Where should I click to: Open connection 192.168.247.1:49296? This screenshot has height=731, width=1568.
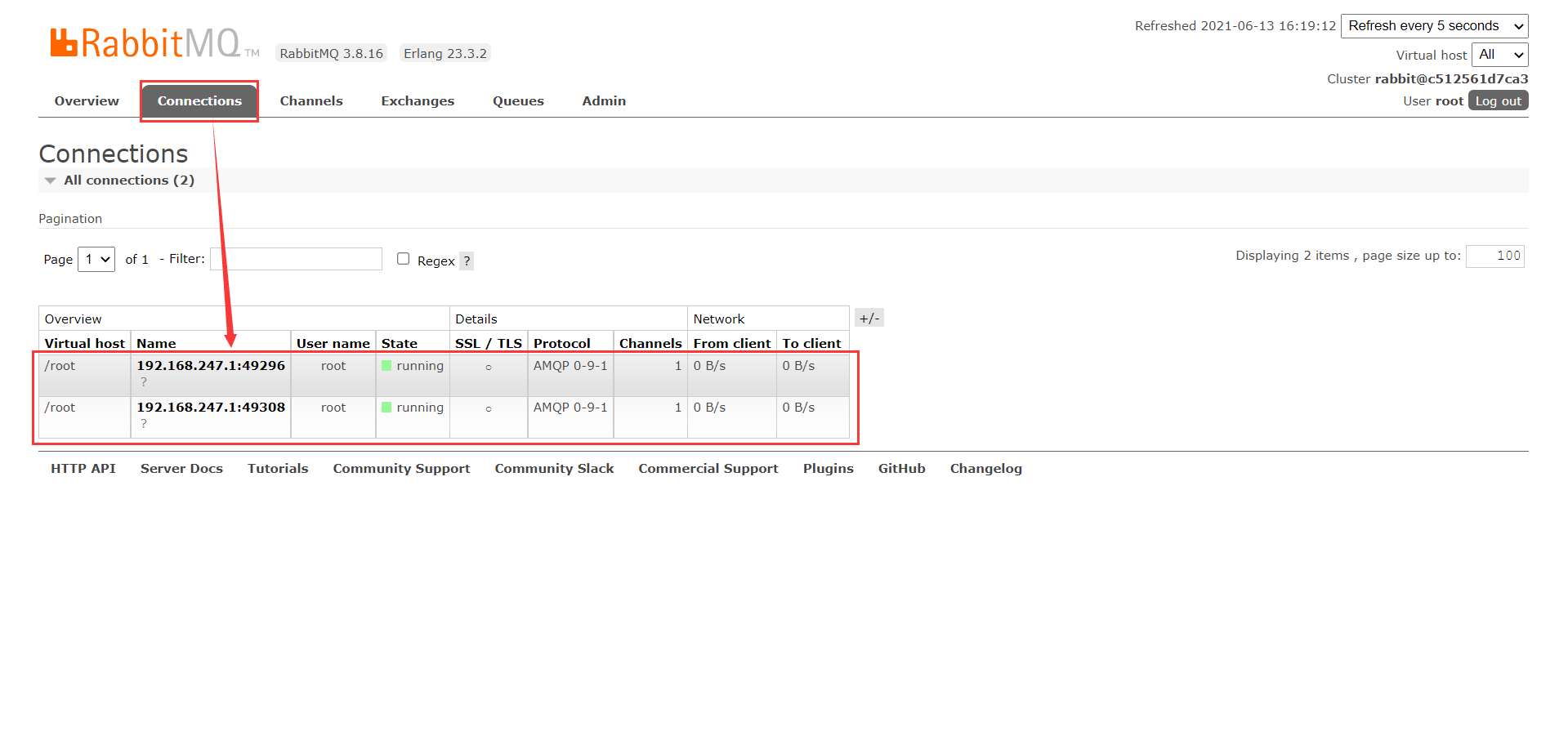[x=211, y=366]
